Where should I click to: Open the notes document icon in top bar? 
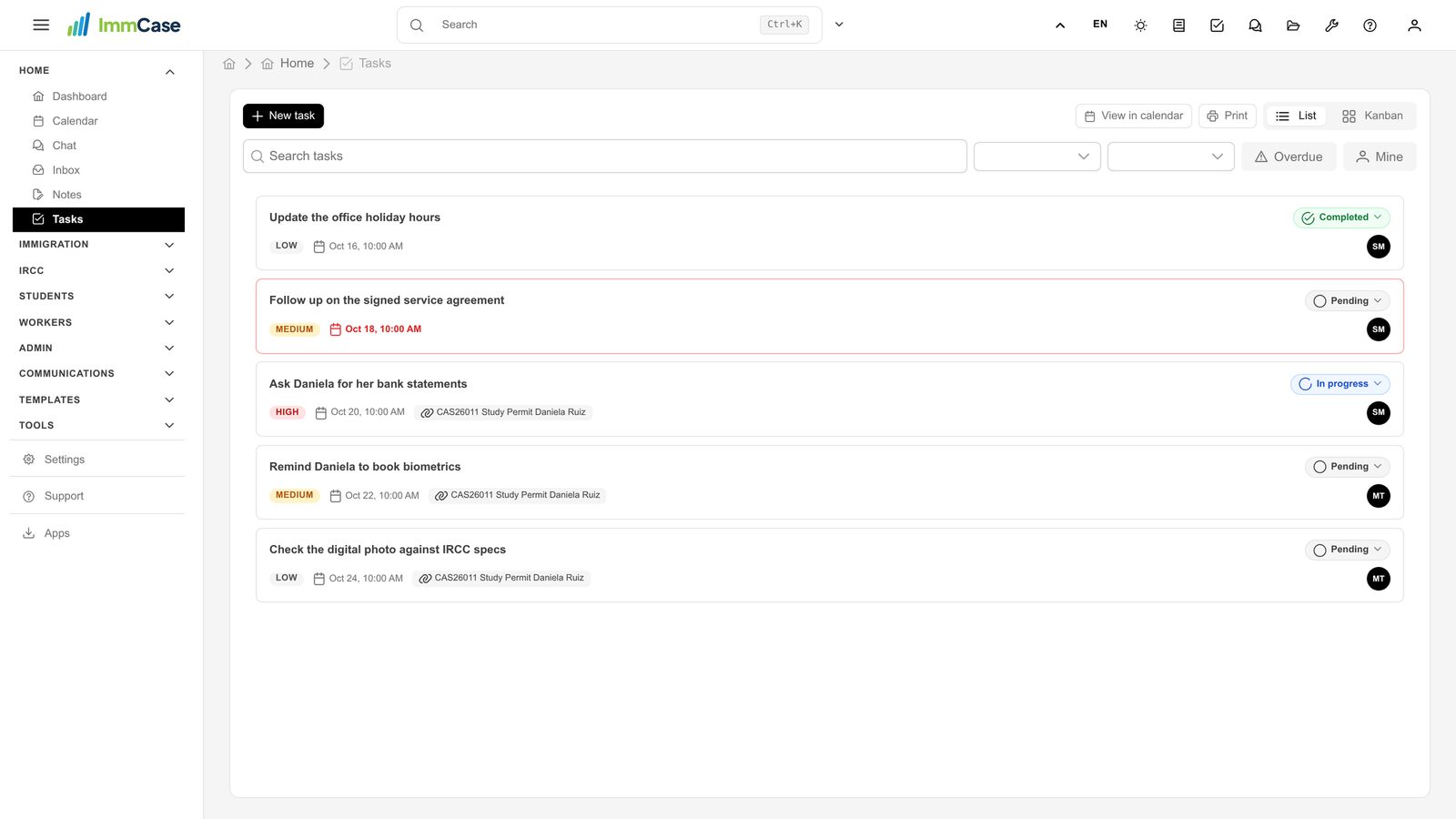1178,25
